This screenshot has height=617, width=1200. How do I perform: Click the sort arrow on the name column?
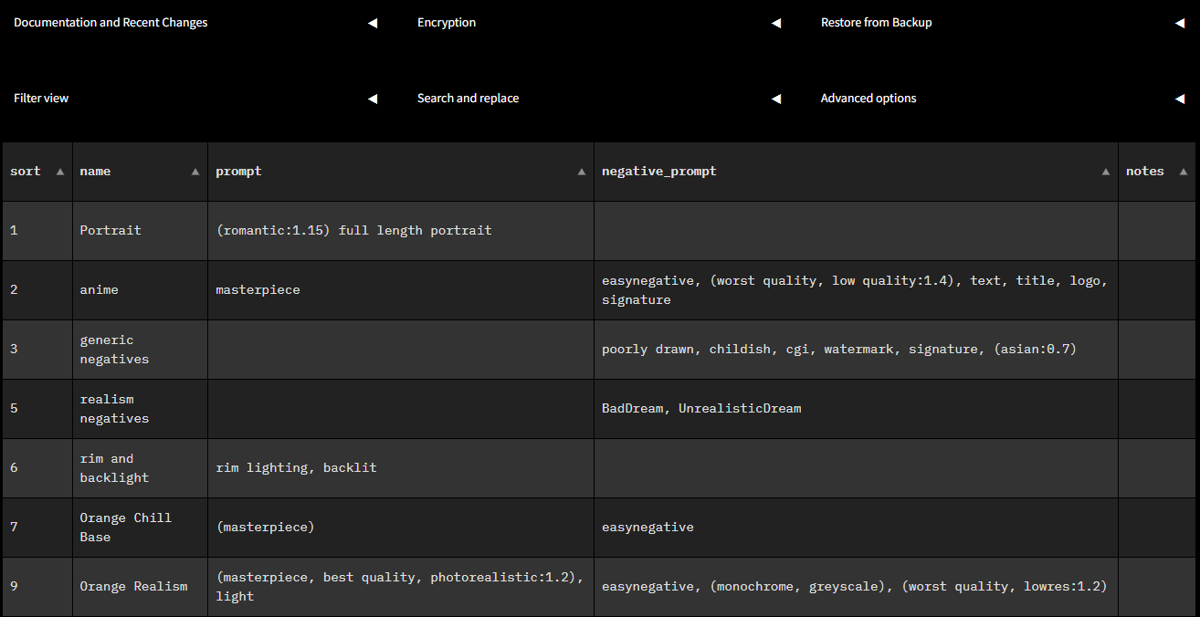(195, 171)
